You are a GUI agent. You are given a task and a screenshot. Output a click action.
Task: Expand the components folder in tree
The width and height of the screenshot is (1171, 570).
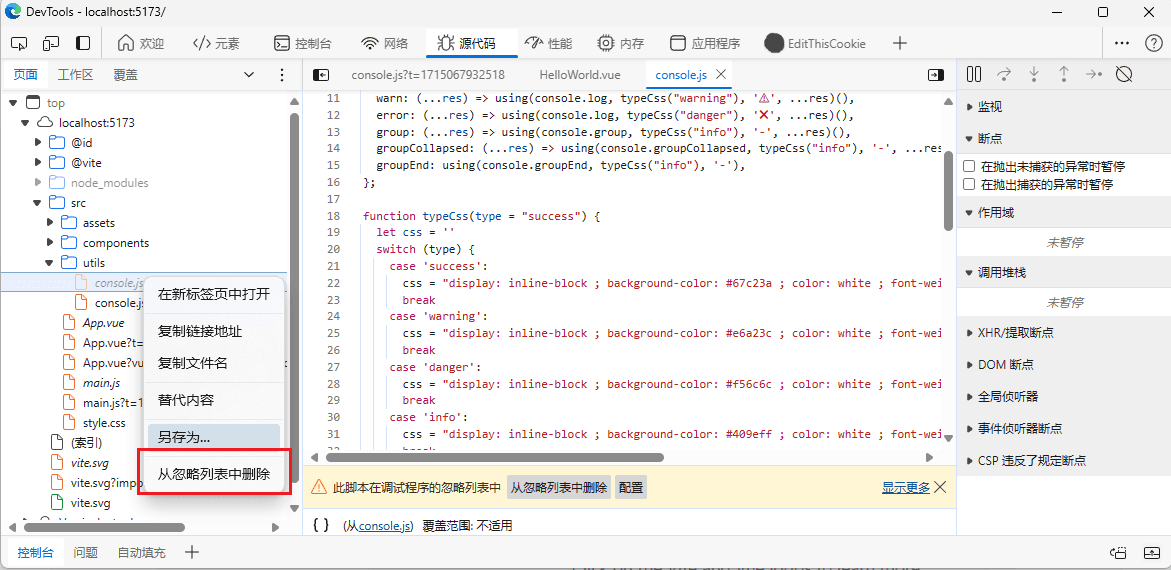(x=50, y=243)
